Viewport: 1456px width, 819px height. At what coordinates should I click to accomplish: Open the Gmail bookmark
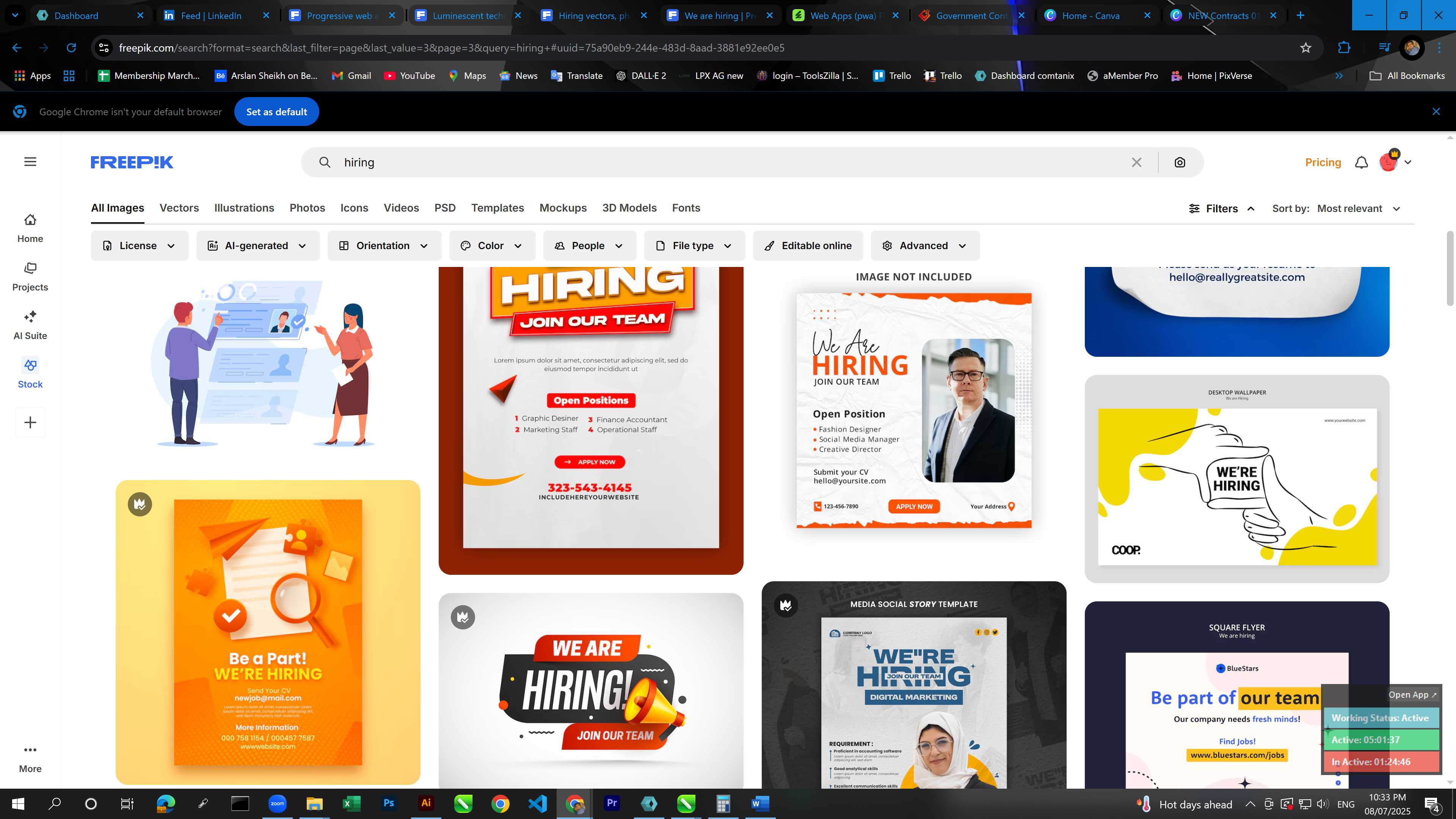point(351,76)
